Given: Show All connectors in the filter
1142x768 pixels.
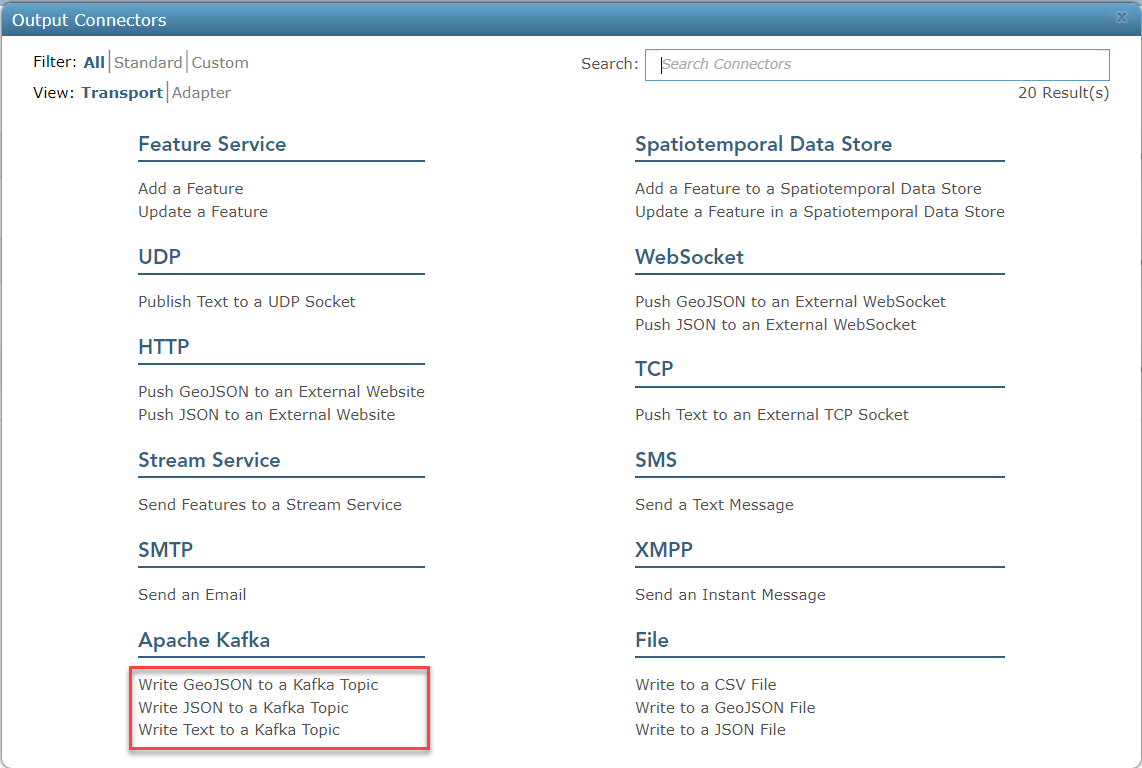Looking at the screenshot, I should tap(93, 61).
